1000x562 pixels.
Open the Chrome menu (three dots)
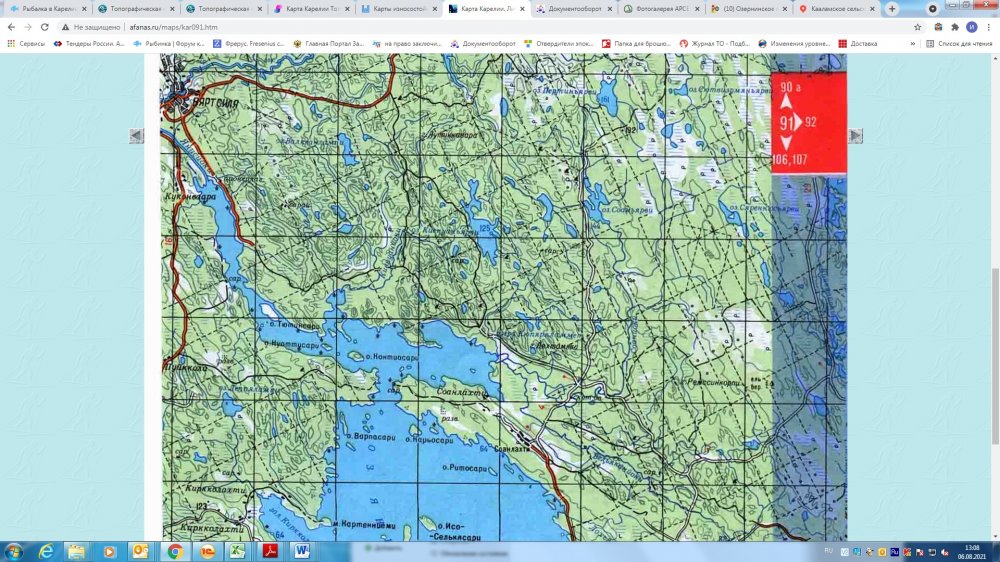988,27
